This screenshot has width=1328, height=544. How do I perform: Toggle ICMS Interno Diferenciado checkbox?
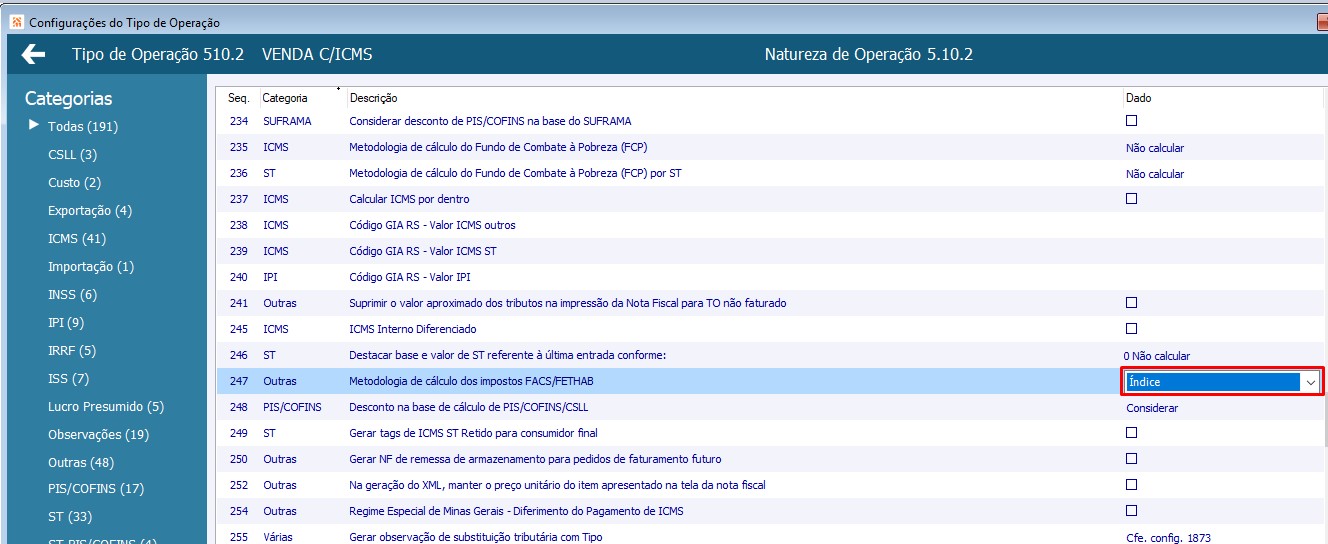tap(1132, 329)
